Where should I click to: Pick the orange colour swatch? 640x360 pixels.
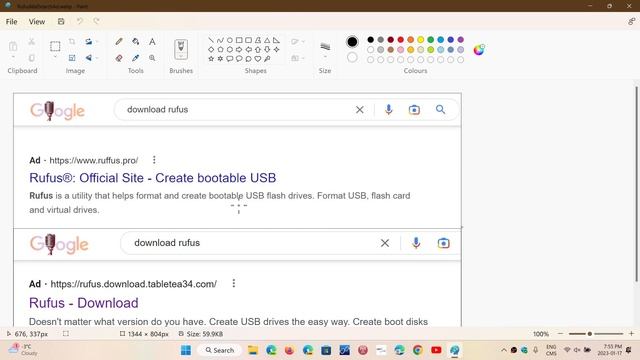click(411, 40)
